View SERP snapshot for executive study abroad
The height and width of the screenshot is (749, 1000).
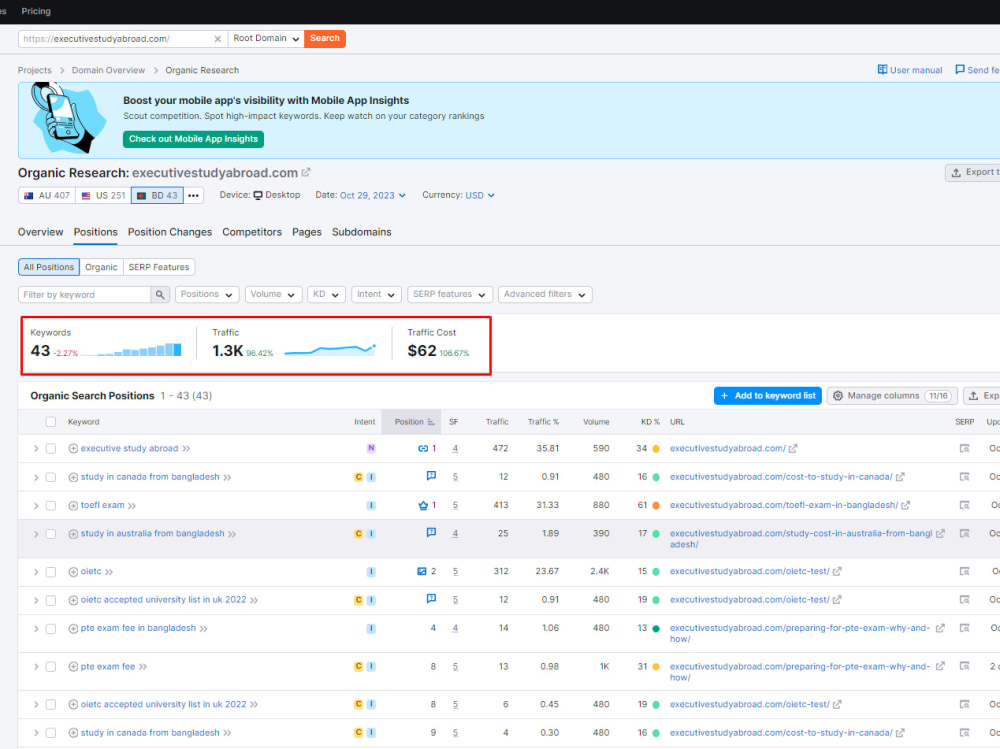[x=964, y=449]
